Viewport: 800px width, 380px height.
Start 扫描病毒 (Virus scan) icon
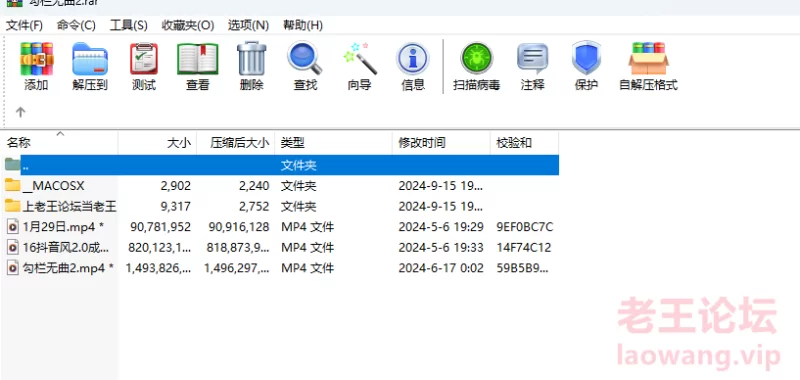click(x=477, y=59)
